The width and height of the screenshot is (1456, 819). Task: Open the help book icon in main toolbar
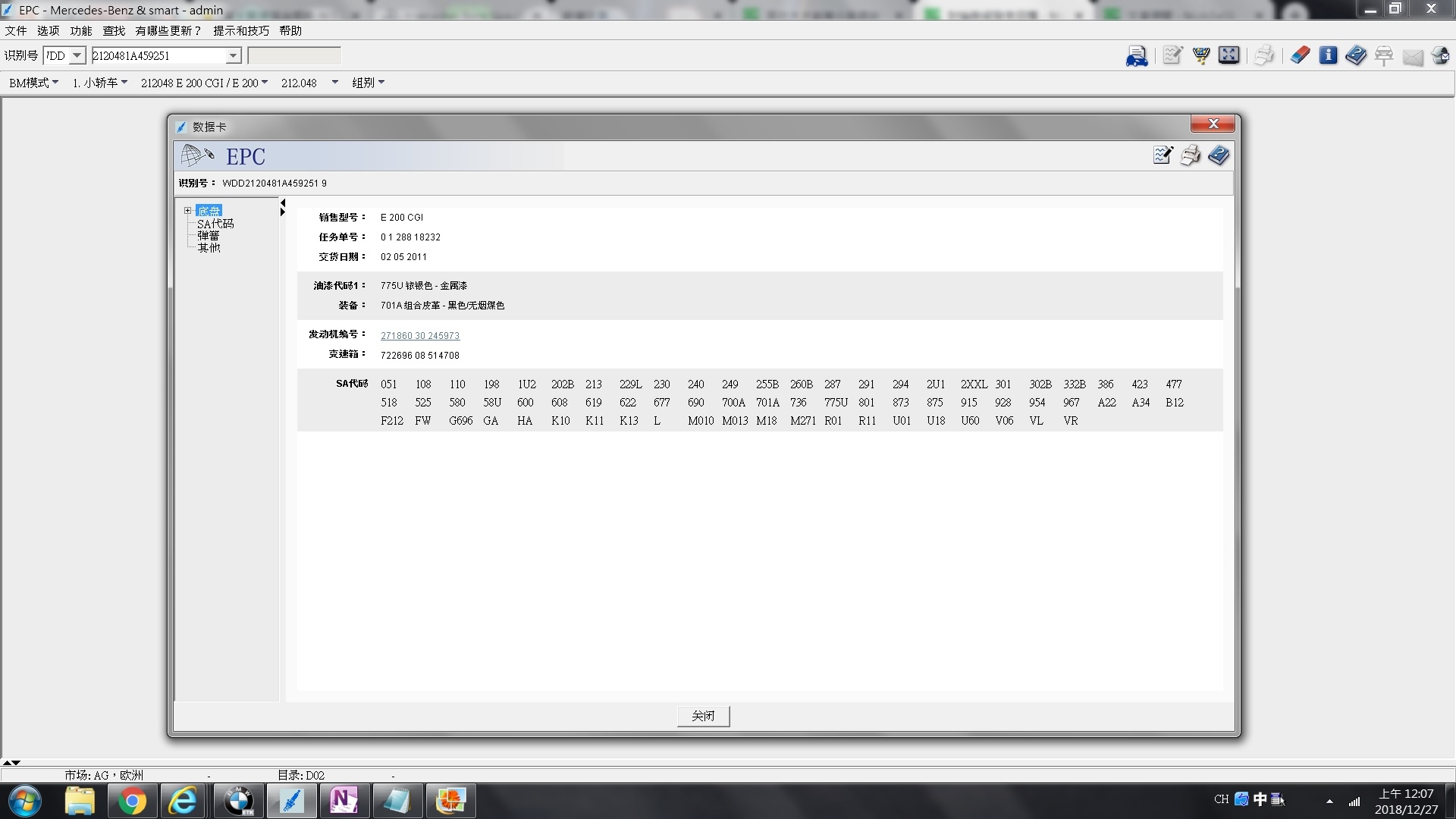pos(1356,55)
